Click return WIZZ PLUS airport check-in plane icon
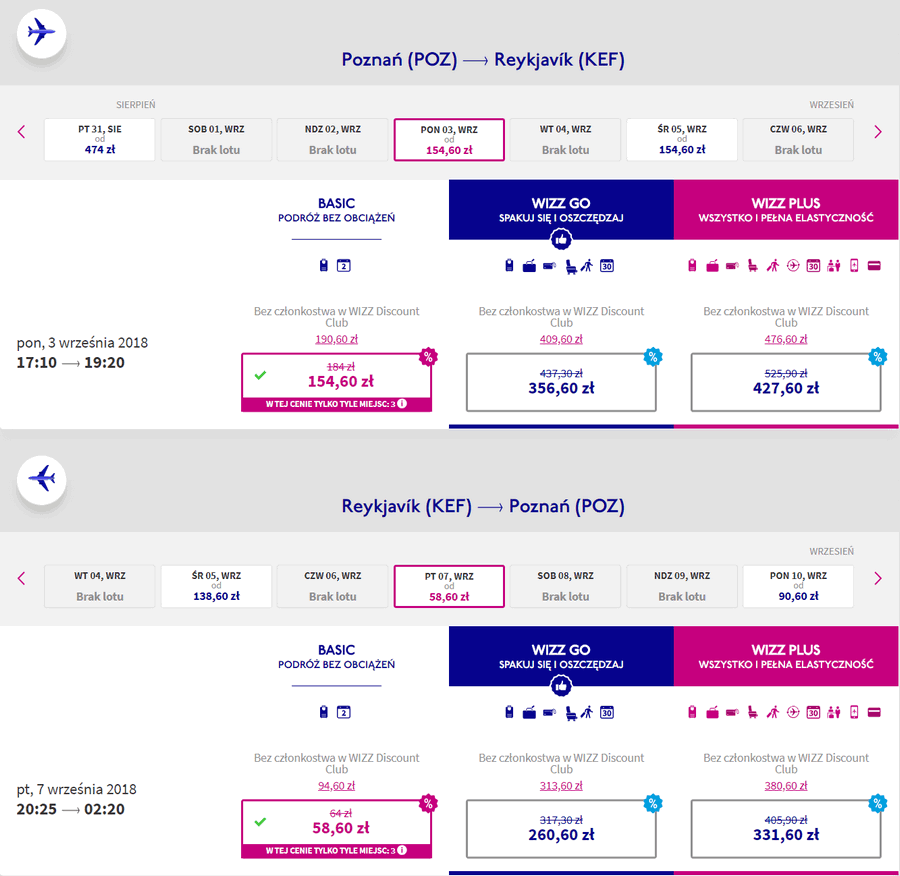Image resolution: width=900 pixels, height=876 pixels. pos(793,712)
